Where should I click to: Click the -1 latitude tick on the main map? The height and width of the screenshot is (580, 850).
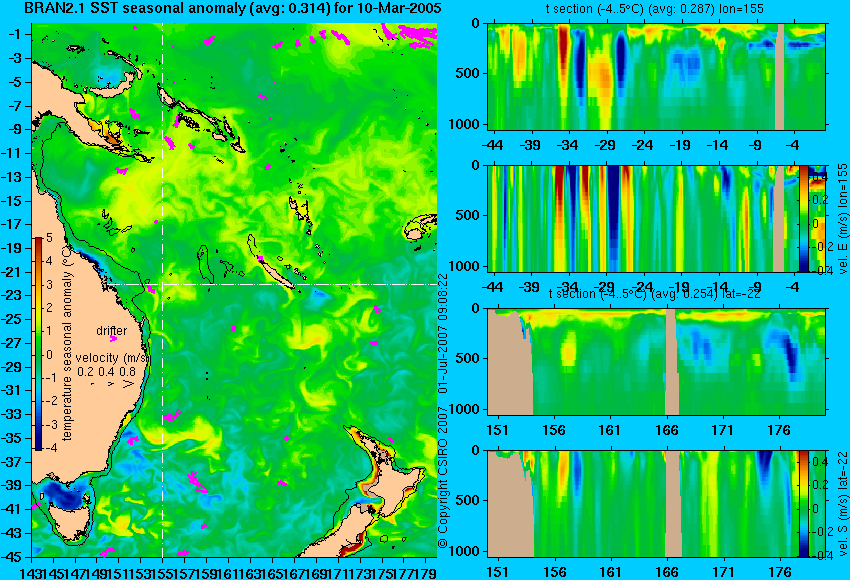[x=14, y=34]
